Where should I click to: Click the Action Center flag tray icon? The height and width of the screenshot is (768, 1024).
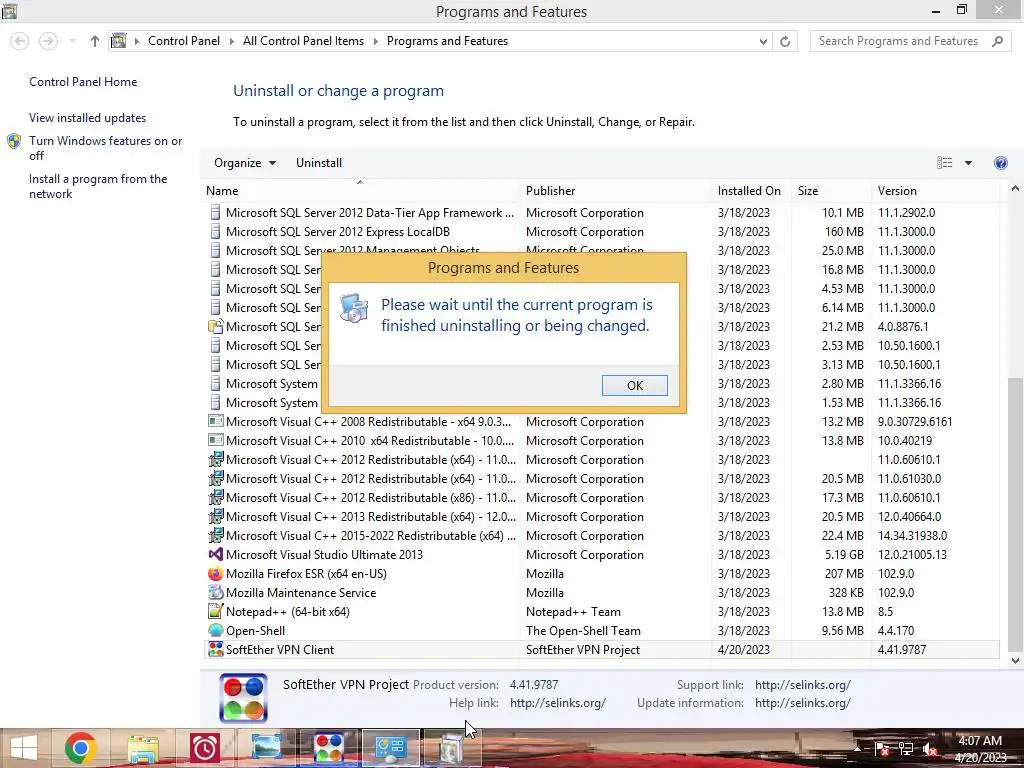[x=882, y=748]
